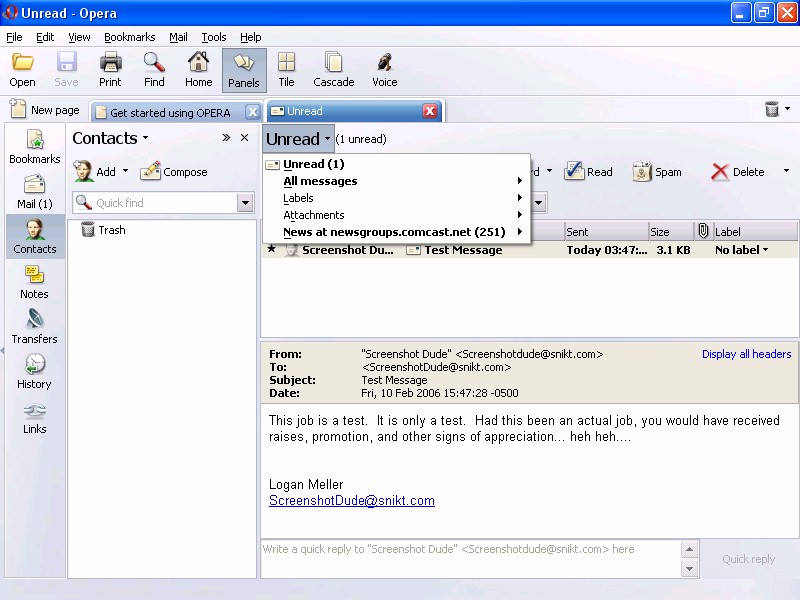Open the Bookmarks panel icon

[34, 147]
